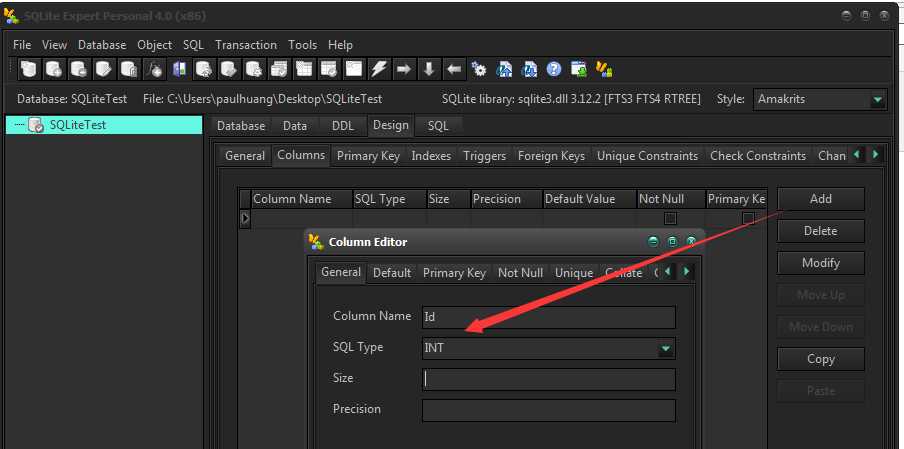Click the database with plus sign toolbar icon
Image resolution: width=904 pixels, height=449 pixels.
(x=54, y=69)
